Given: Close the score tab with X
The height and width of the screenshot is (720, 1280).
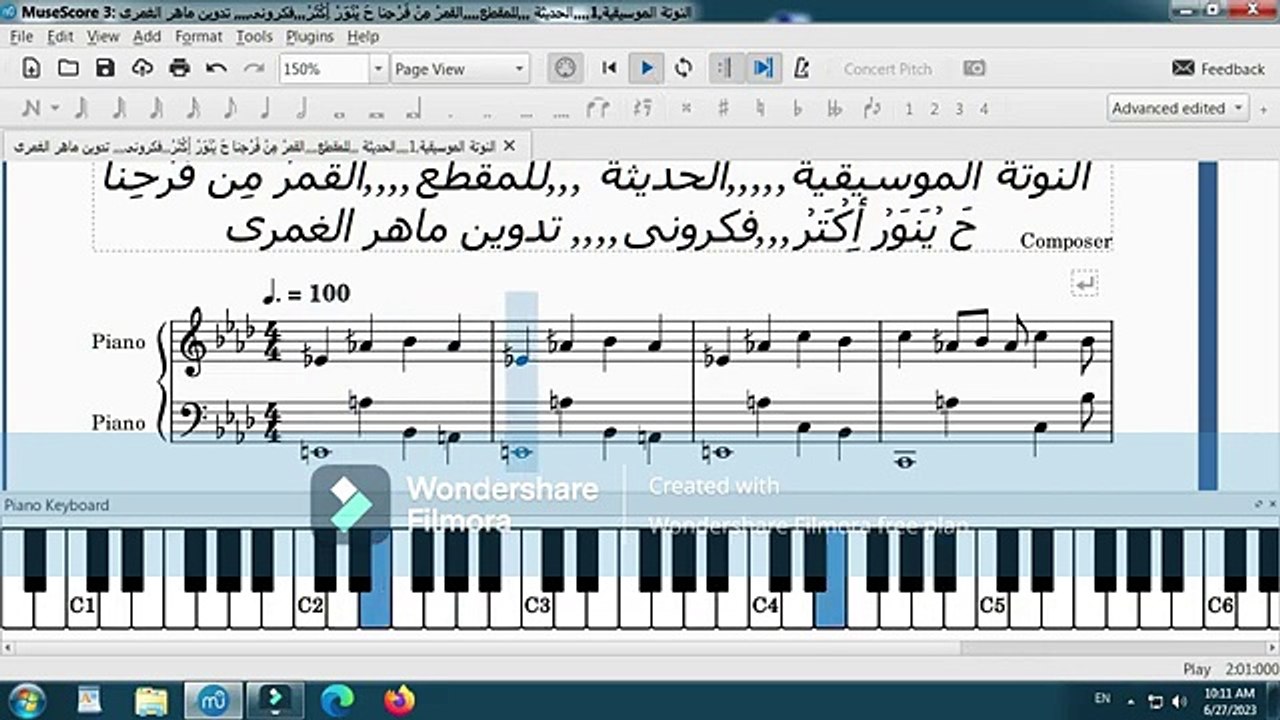Looking at the screenshot, I should [x=508, y=146].
